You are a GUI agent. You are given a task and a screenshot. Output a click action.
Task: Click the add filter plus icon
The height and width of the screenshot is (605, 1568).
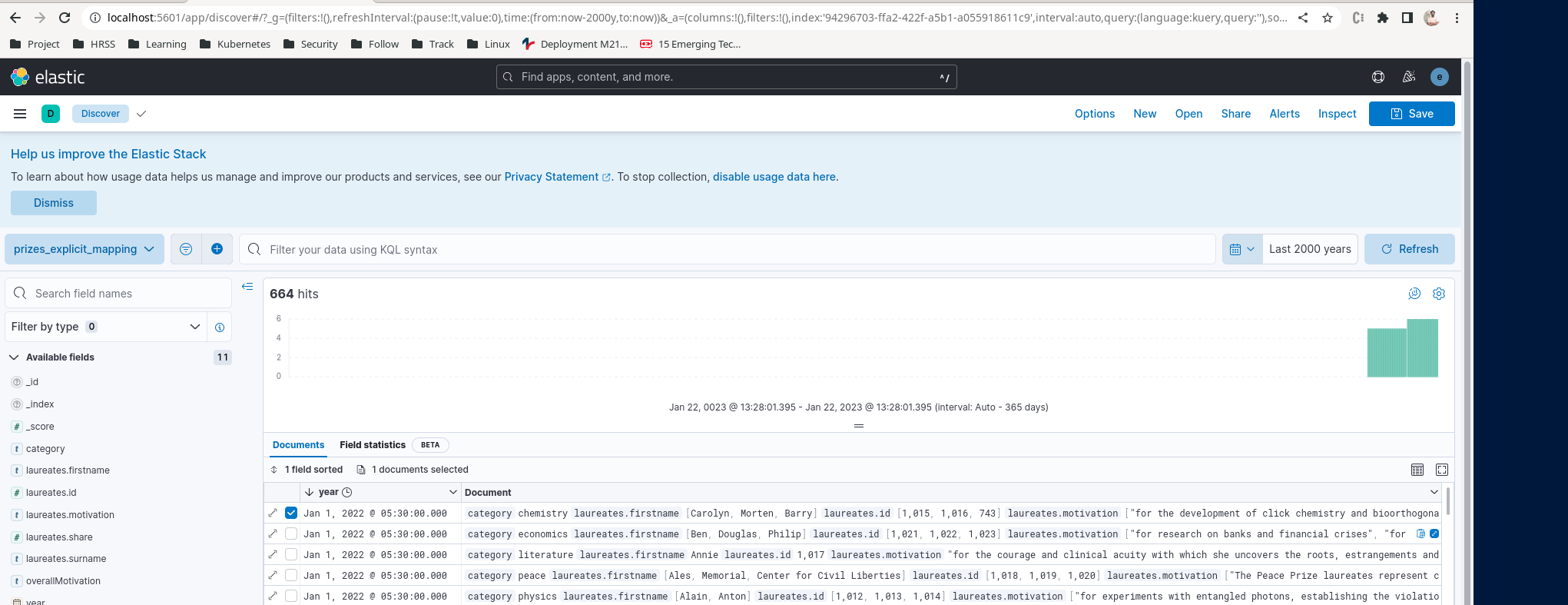tap(217, 249)
